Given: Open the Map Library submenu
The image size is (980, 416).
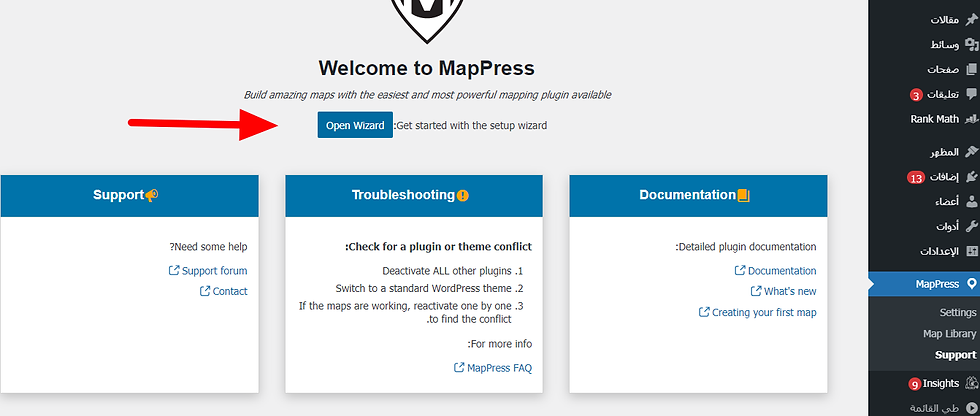Looking at the screenshot, I should 949,334.
